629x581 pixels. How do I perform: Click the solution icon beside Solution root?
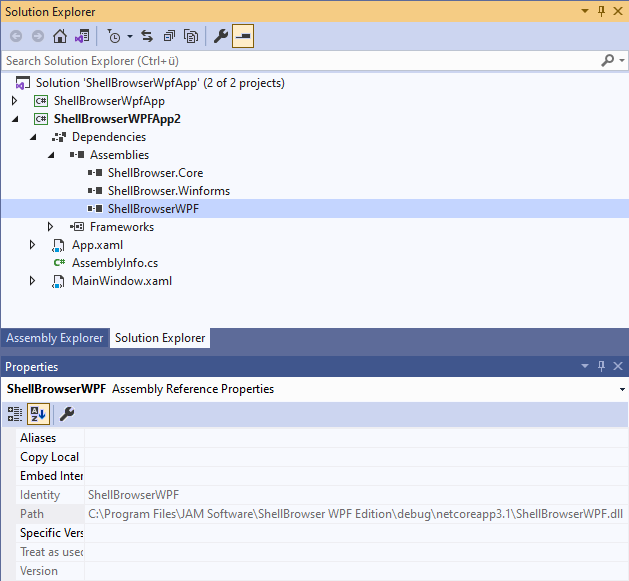point(22,83)
